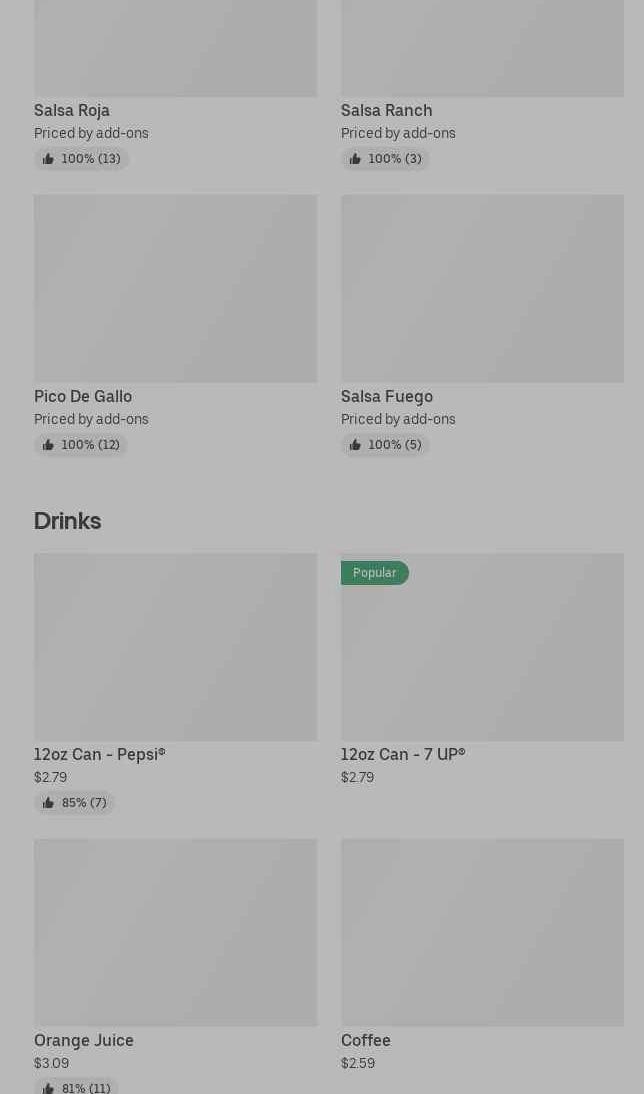644x1094 pixels.
Task: Click thumbs-up icon under Salsa Ranch
Action: click(x=355, y=159)
